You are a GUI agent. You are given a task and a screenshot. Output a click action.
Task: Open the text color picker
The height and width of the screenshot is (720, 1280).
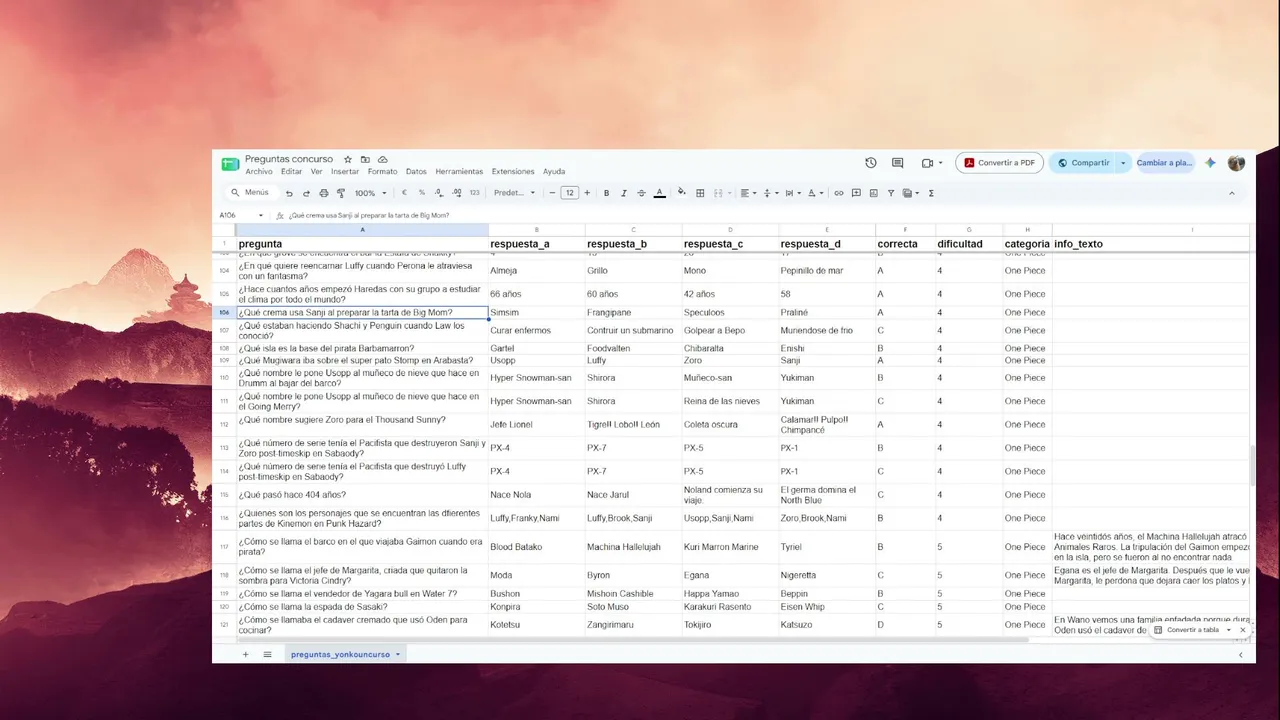(659, 193)
